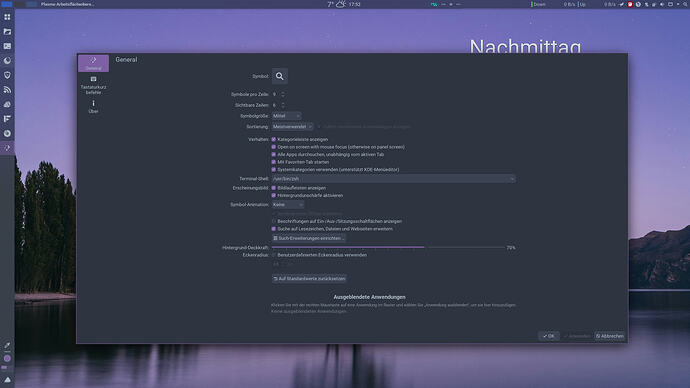Click the first blue pager desktop in top panel

pos(7,4)
